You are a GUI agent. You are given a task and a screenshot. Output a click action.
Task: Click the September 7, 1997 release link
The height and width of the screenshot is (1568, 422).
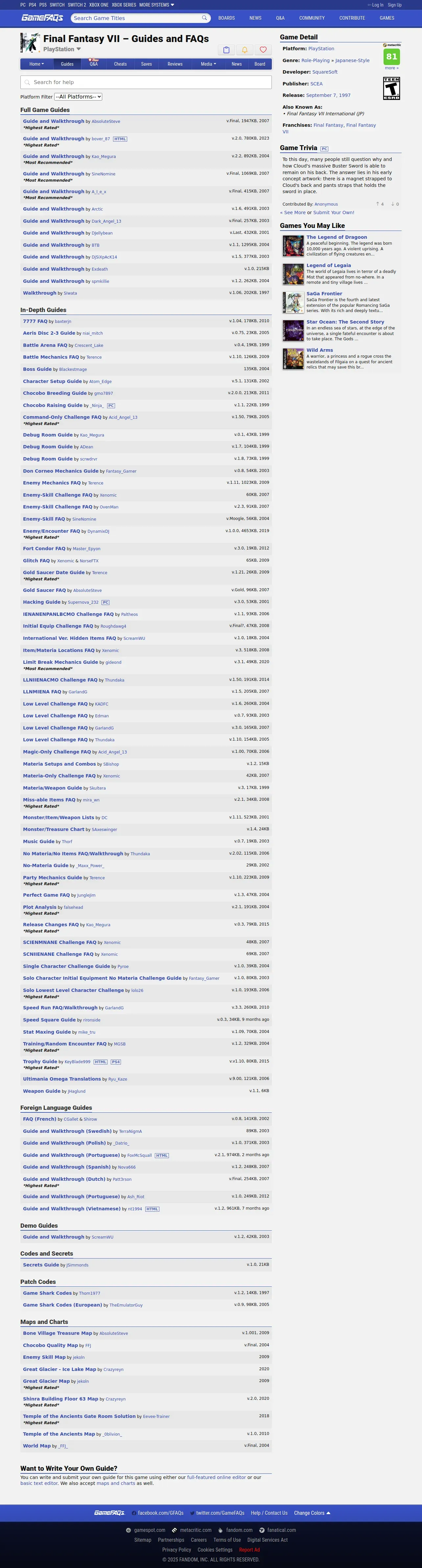coord(328,96)
